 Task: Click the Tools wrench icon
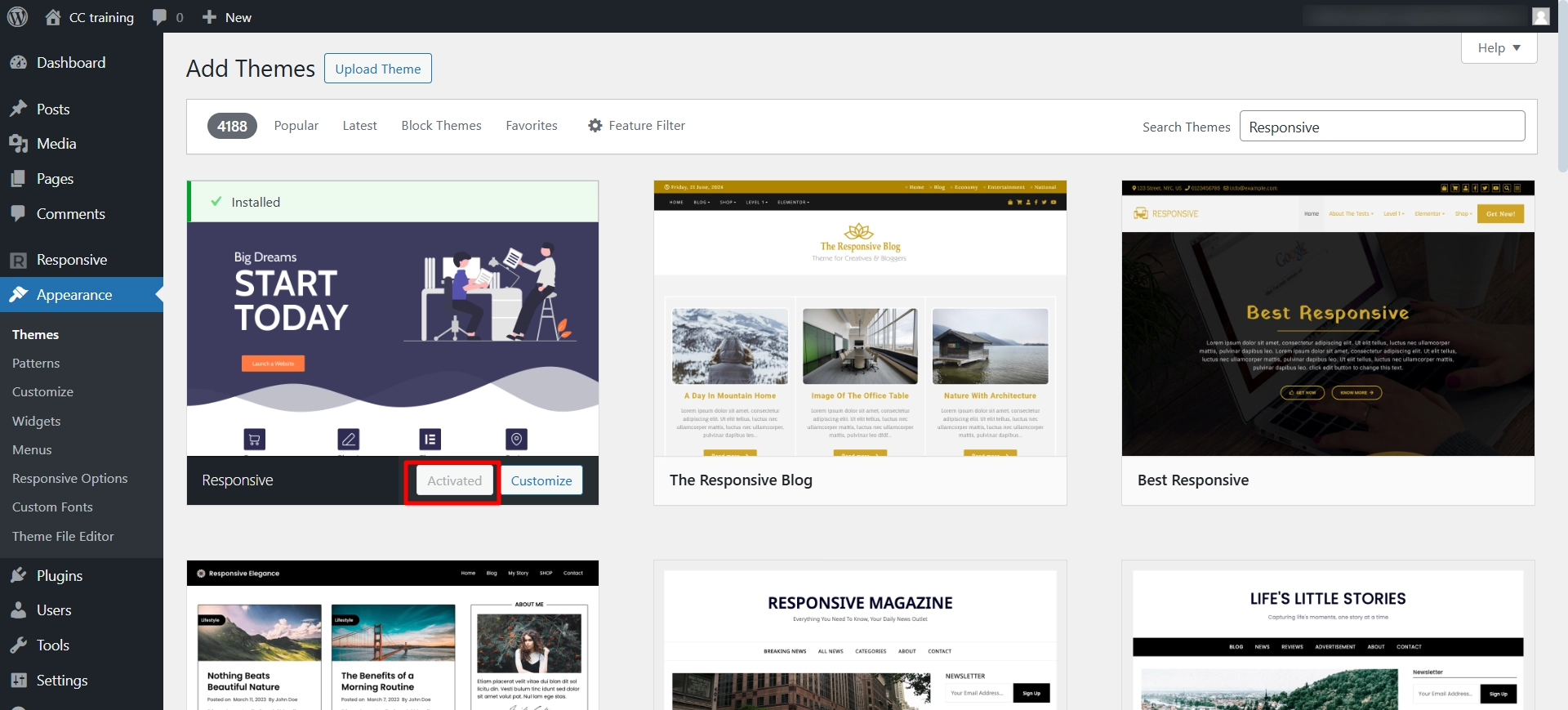(18, 645)
